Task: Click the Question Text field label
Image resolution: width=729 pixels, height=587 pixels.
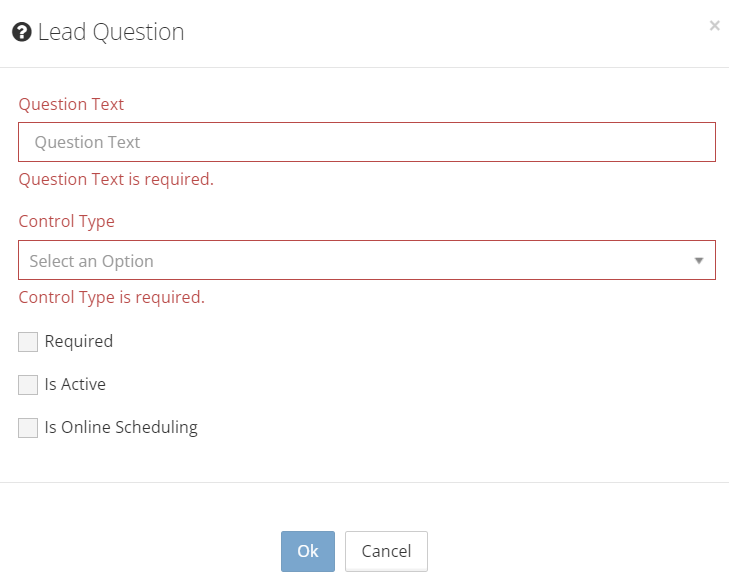Action: click(x=71, y=104)
